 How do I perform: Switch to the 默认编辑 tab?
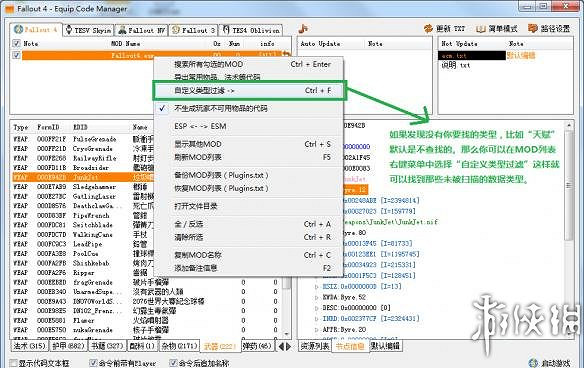point(385,346)
